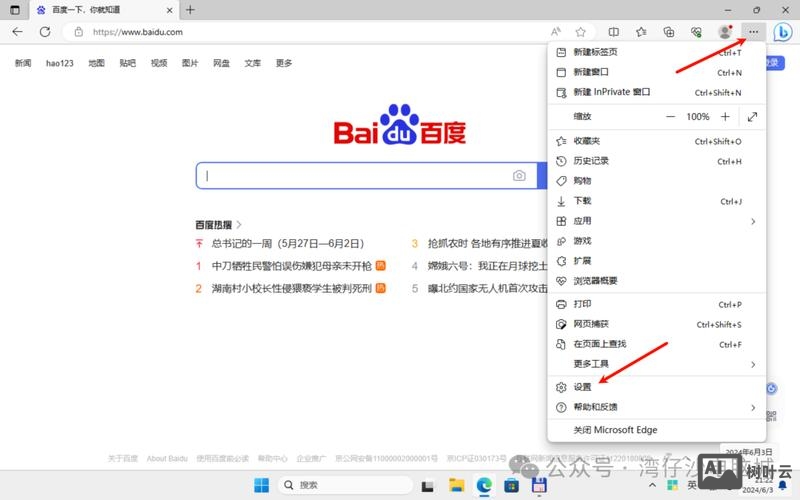Reload the page with refresh icon
Viewport: 800px width, 500px height.
(45, 32)
